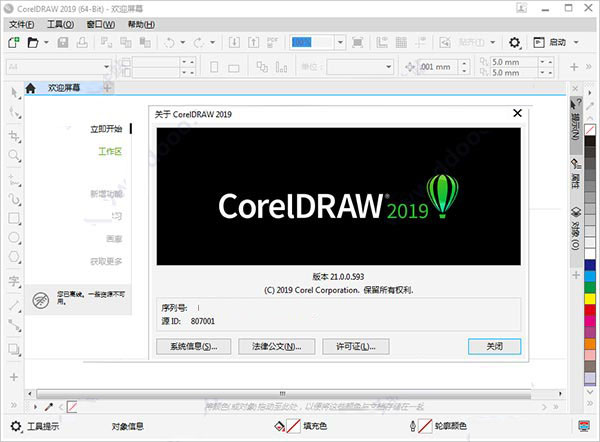Pick the cyan palette swatch
The image size is (600, 442).
pos(590,276)
